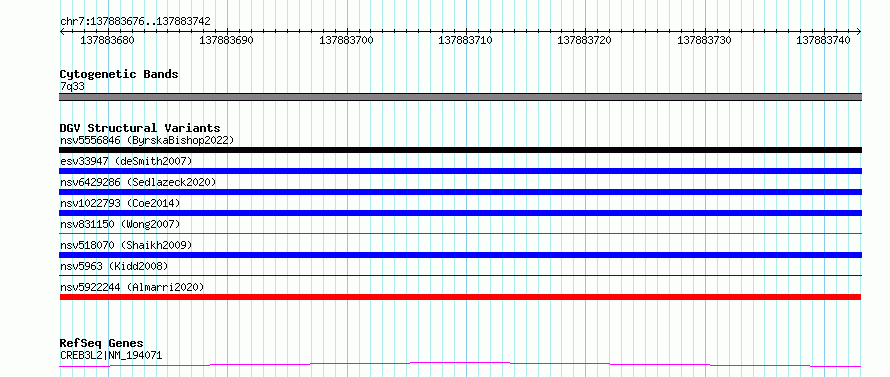890x377 pixels.
Task: Select the red nsv5922244 variant bar
Action: (x=460, y=297)
